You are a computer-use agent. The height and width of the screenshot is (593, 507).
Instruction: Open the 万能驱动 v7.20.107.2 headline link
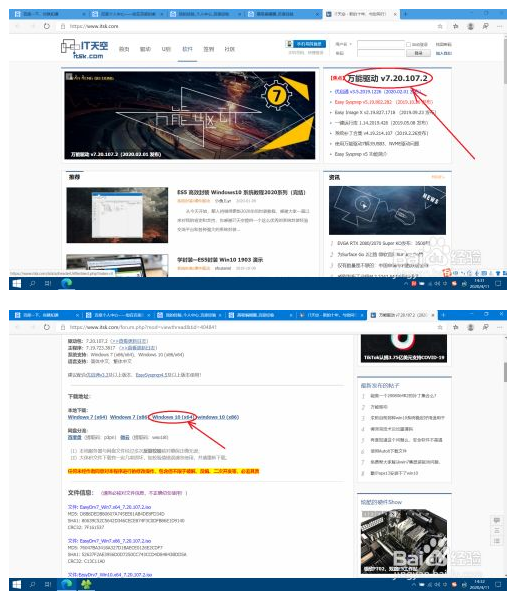[388, 78]
